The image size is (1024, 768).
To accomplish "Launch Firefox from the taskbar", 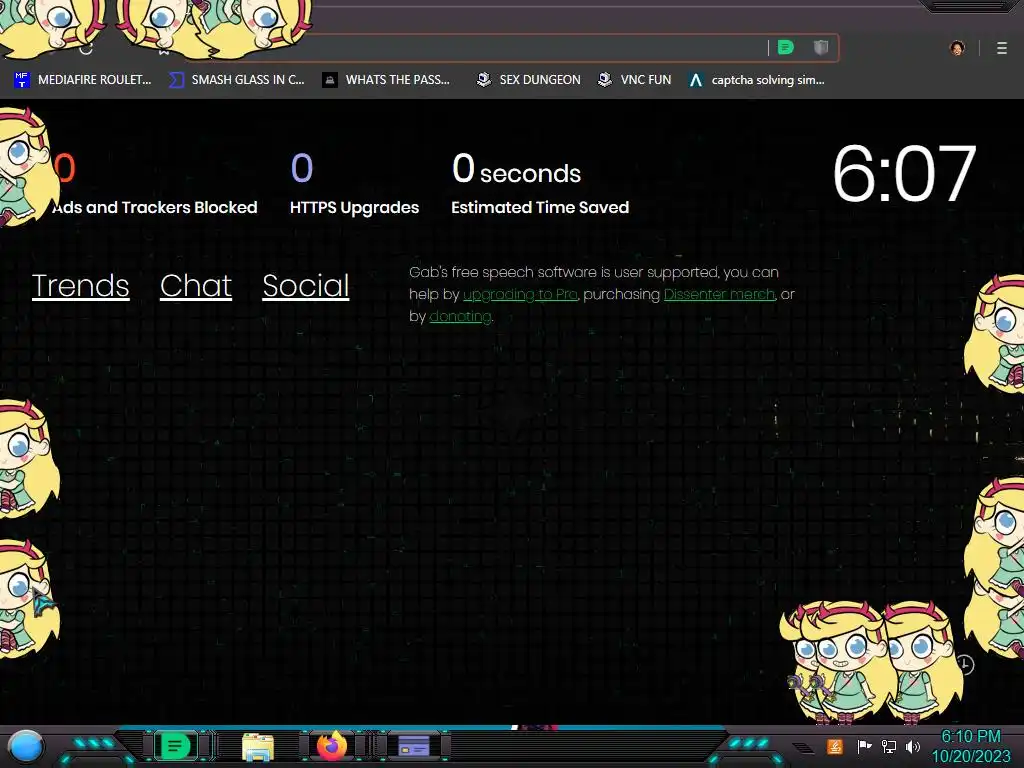I will coord(332,746).
